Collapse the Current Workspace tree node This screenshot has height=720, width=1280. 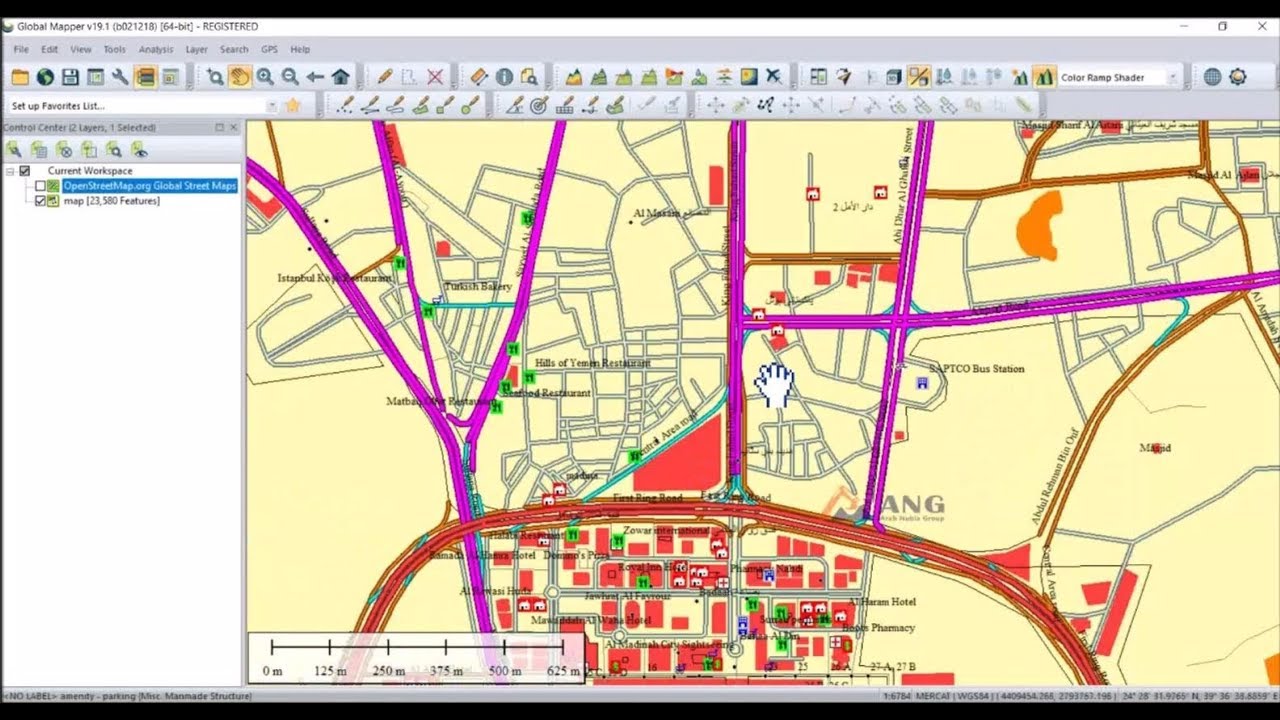point(10,171)
